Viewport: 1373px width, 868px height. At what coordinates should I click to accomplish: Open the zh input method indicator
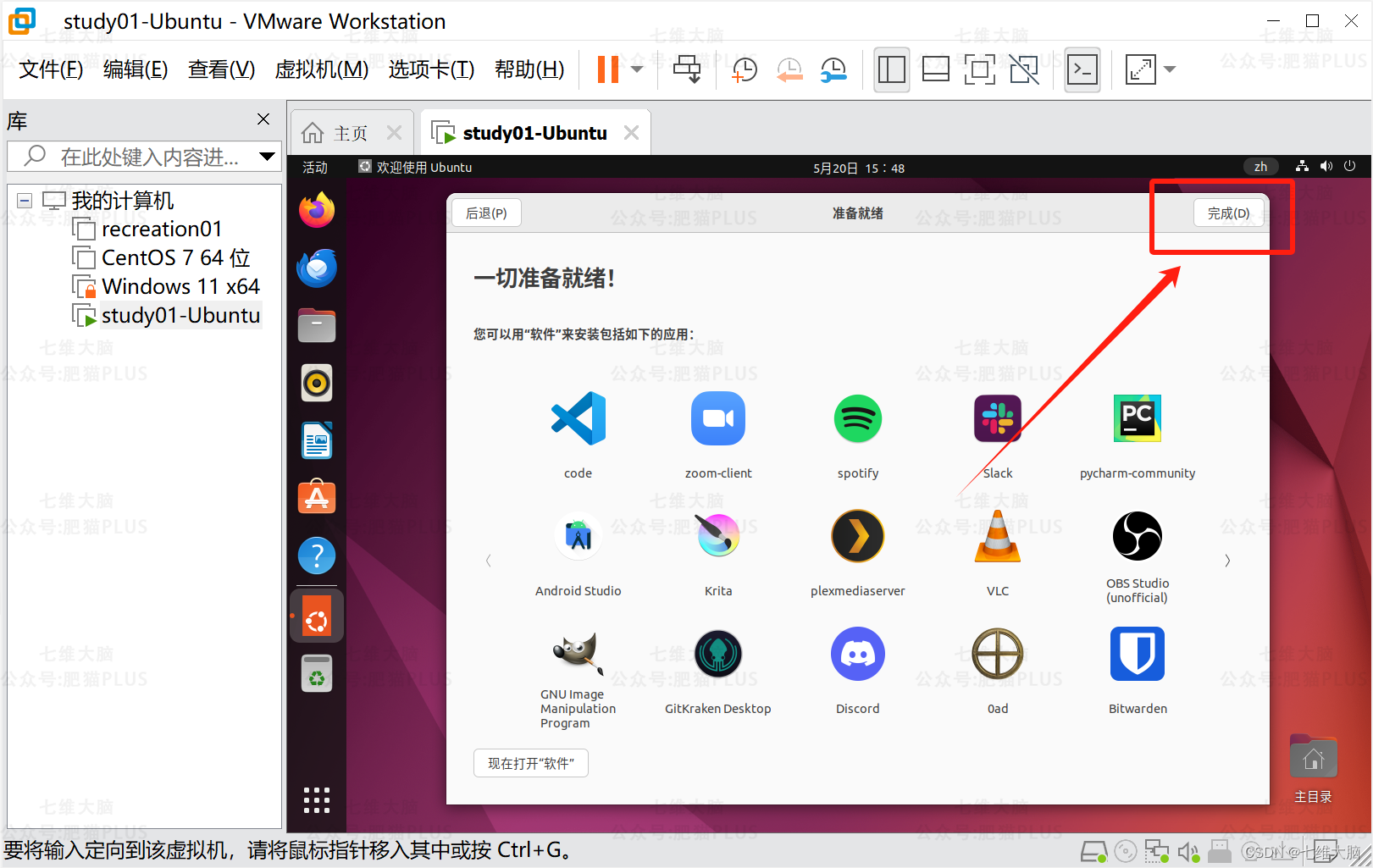click(x=1260, y=167)
